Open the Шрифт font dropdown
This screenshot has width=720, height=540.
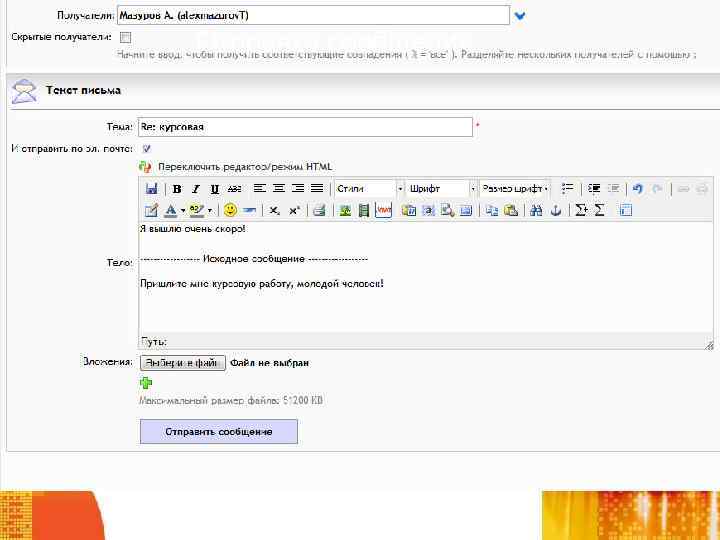(442, 189)
